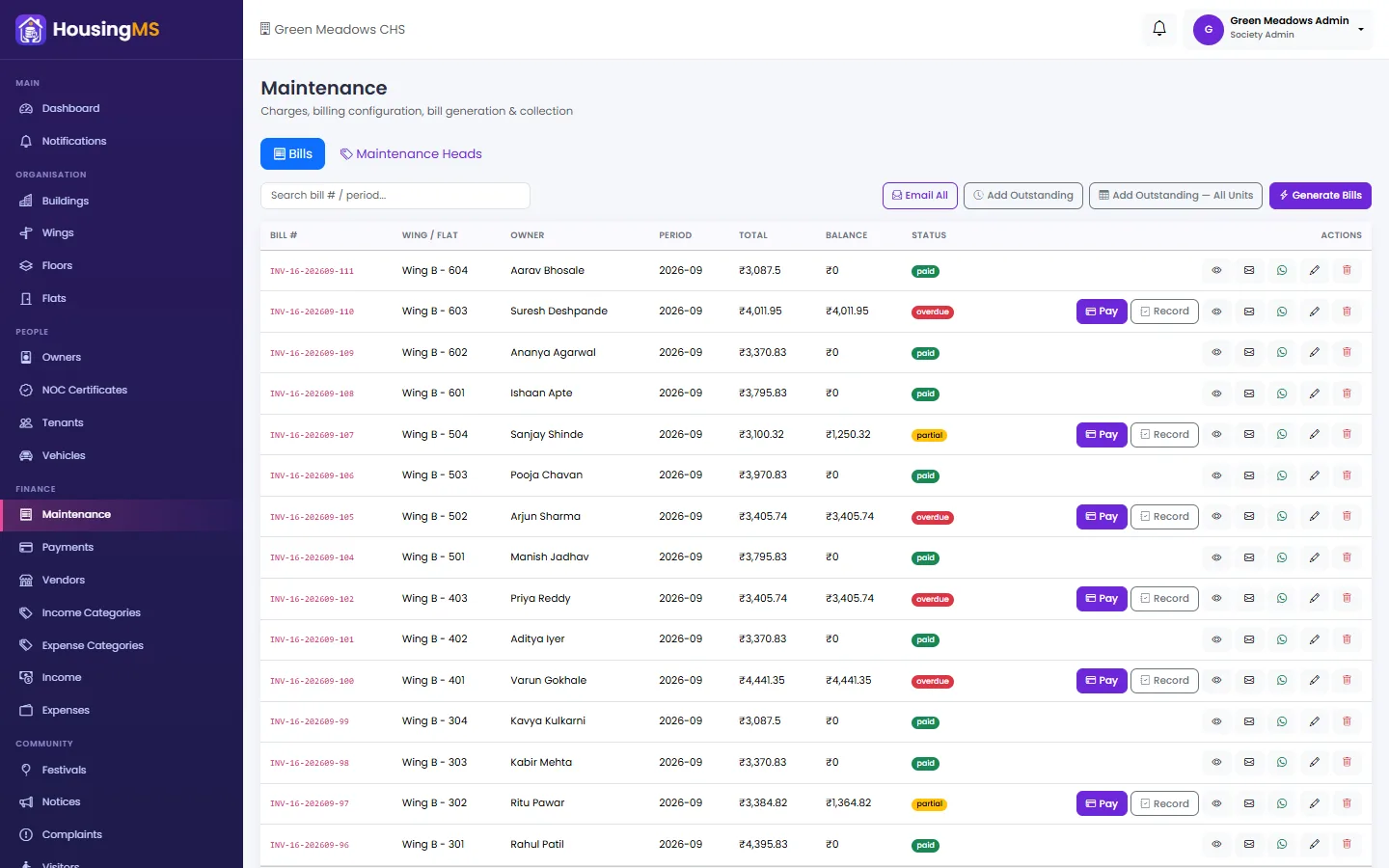The width and height of the screenshot is (1389, 868).
Task: Send WhatsApp reminder for Ananya Agarwal's bill
Action: coord(1282,353)
